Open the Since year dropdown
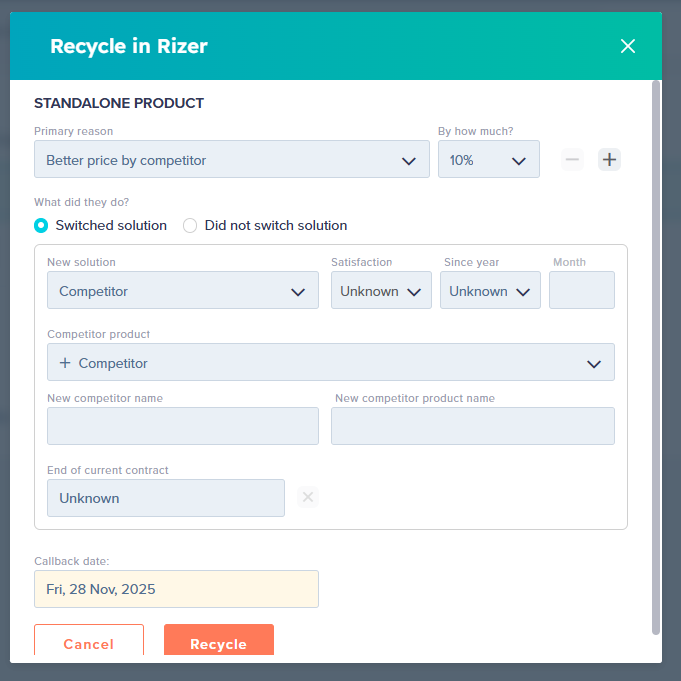 point(490,290)
